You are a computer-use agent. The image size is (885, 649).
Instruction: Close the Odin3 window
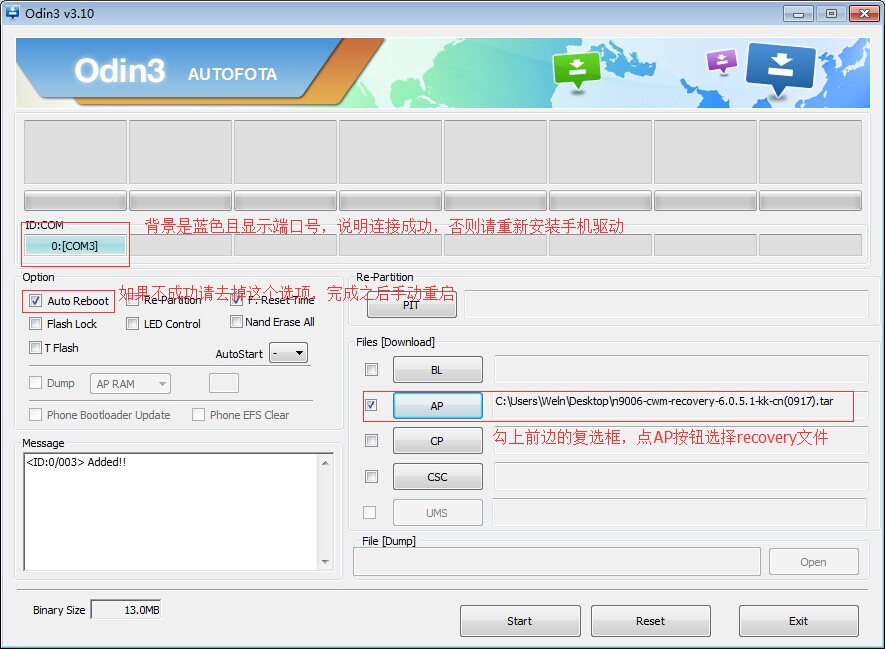(x=864, y=14)
